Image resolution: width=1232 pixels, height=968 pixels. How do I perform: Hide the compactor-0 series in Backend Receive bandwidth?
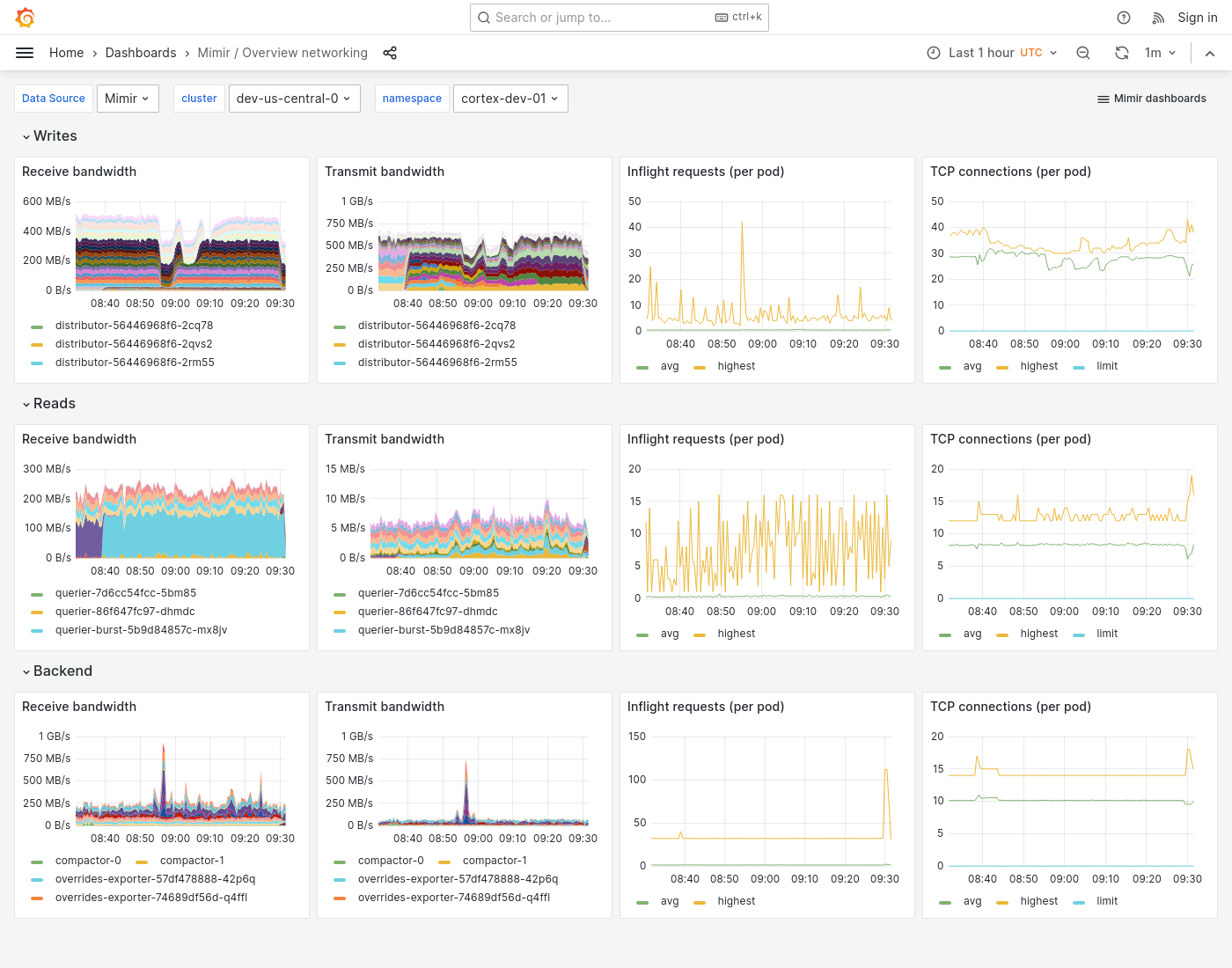point(88,861)
